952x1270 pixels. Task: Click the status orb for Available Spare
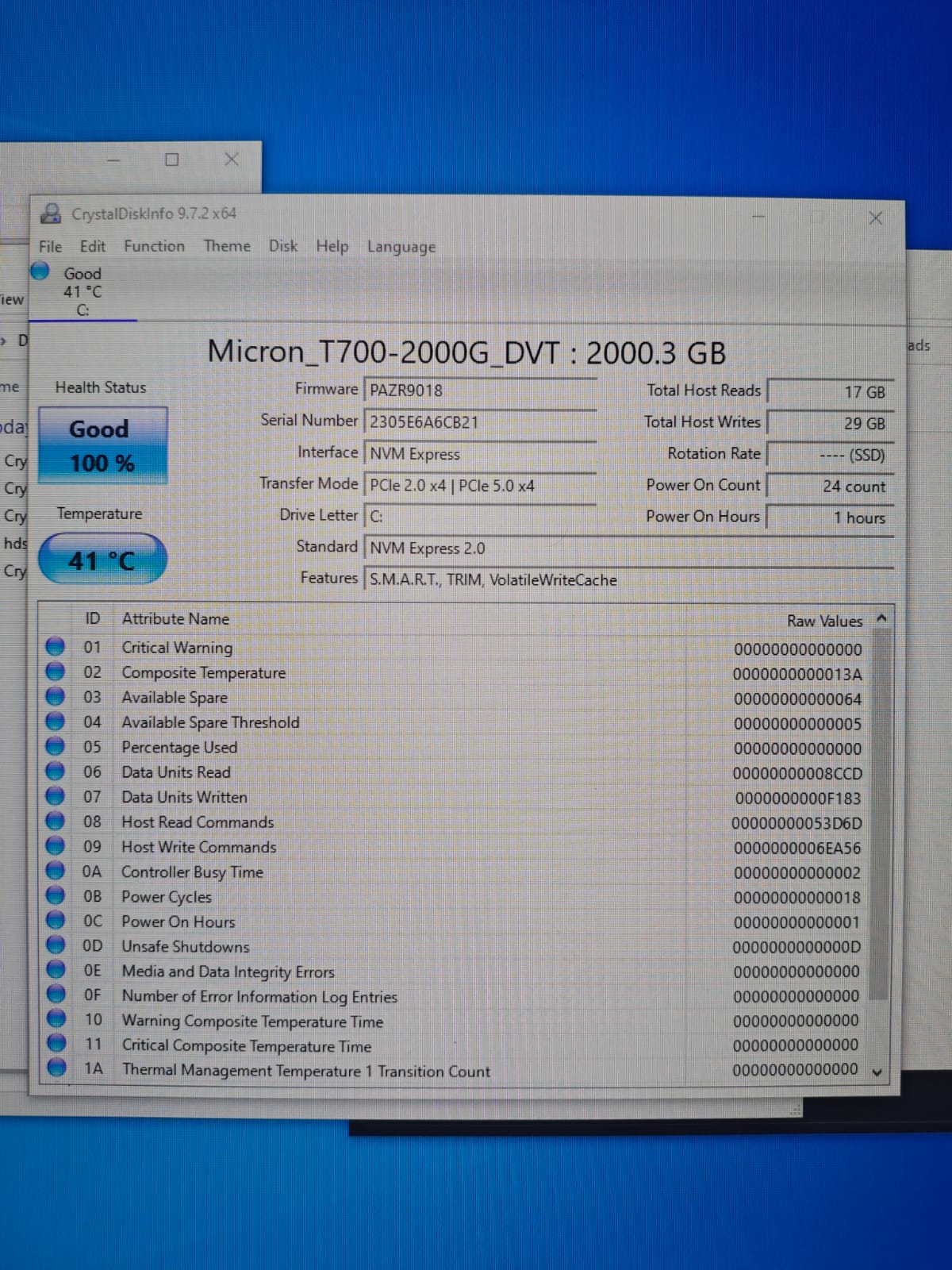point(55,696)
